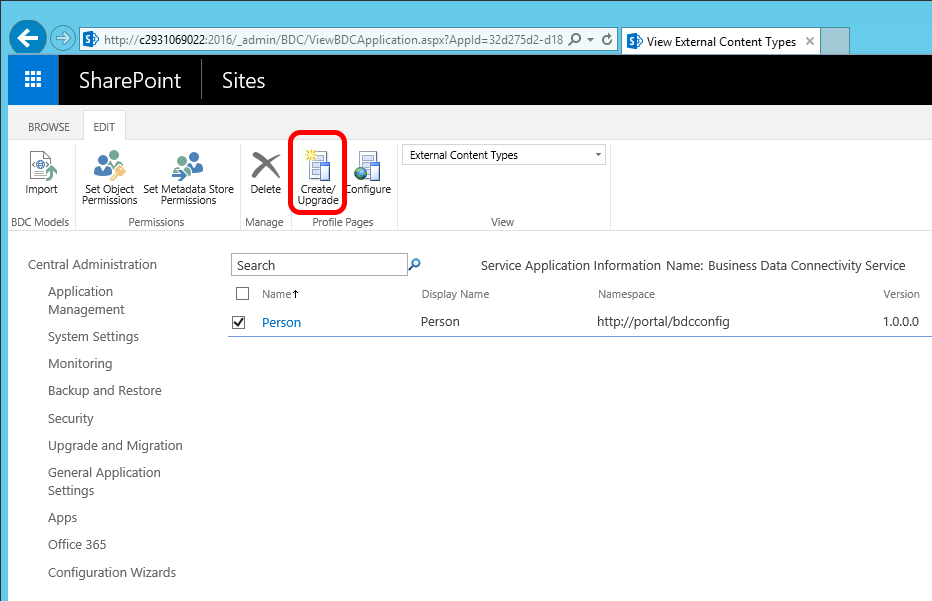The width and height of the screenshot is (932, 601).
Task: Open the Person content type link
Action: click(281, 322)
